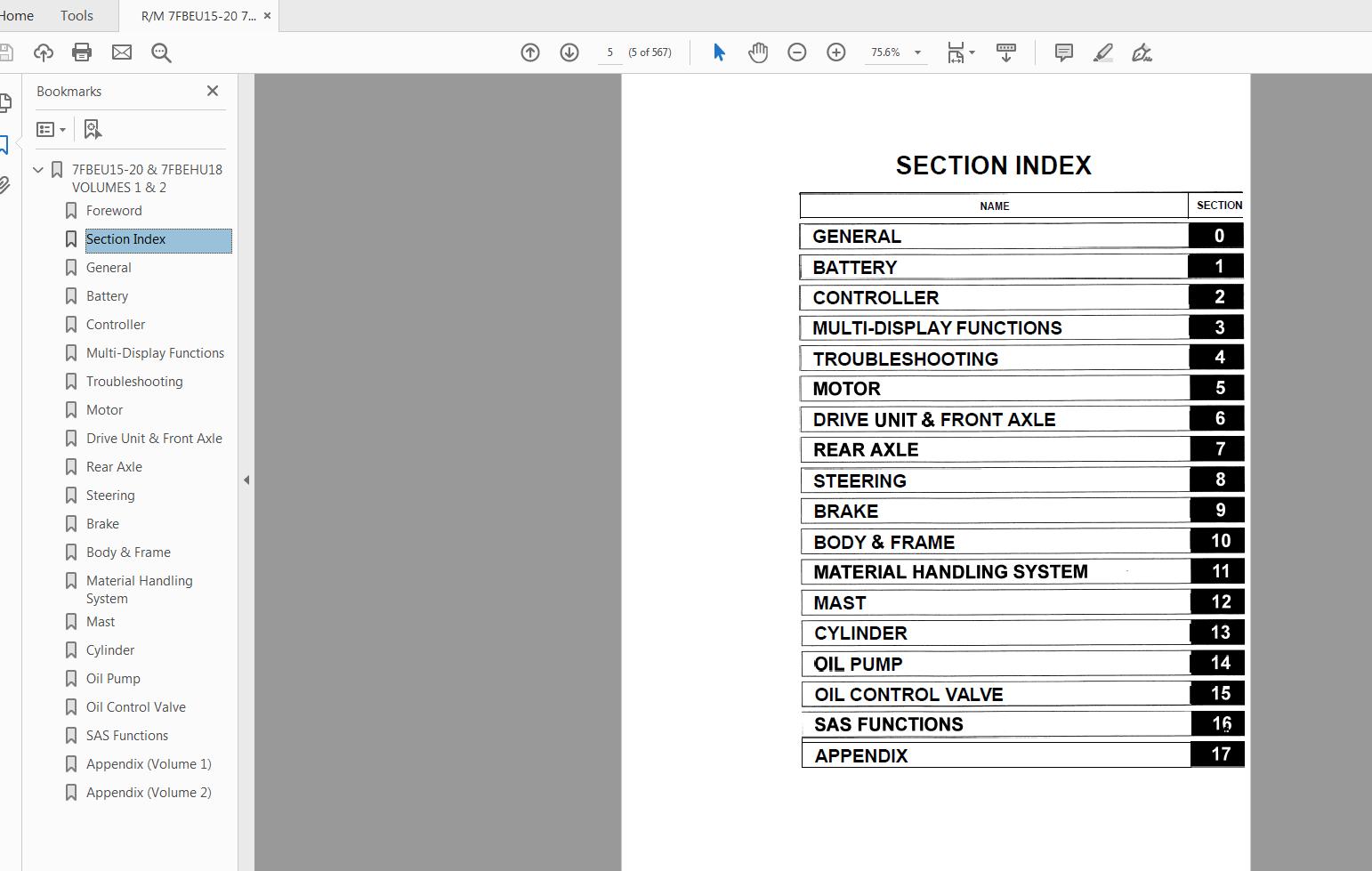The width and height of the screenshot is (1372, 871).
Task: Zoom out of the page
Action: tap(796, 52)
